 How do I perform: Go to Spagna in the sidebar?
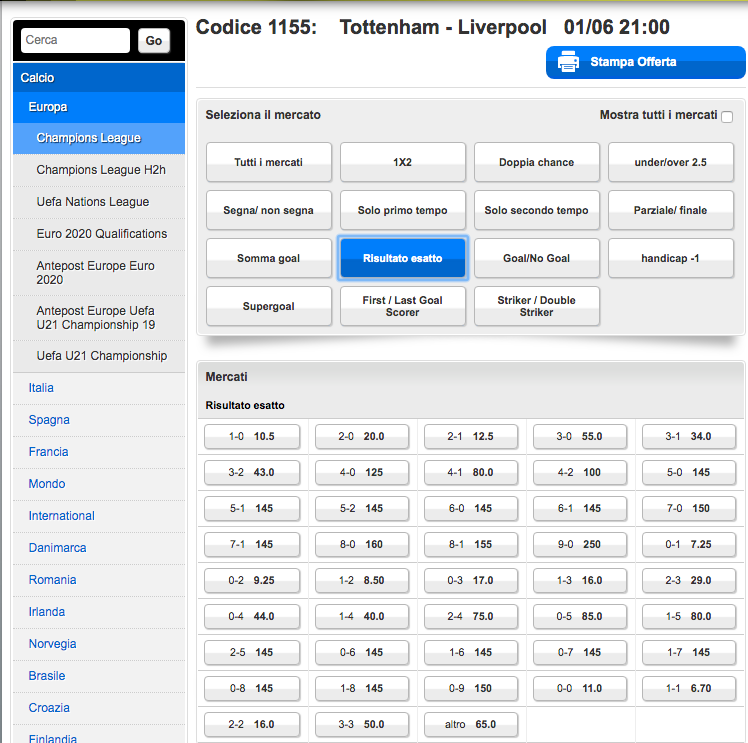pyautogui.click(x=49, y=420)
